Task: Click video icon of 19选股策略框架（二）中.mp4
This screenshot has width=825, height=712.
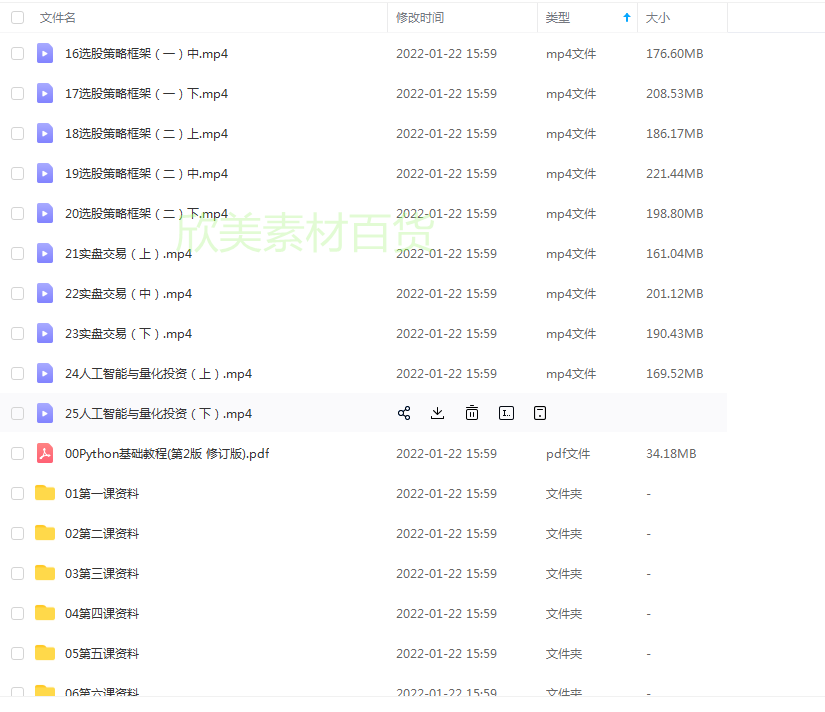Action: coord(45,173)
